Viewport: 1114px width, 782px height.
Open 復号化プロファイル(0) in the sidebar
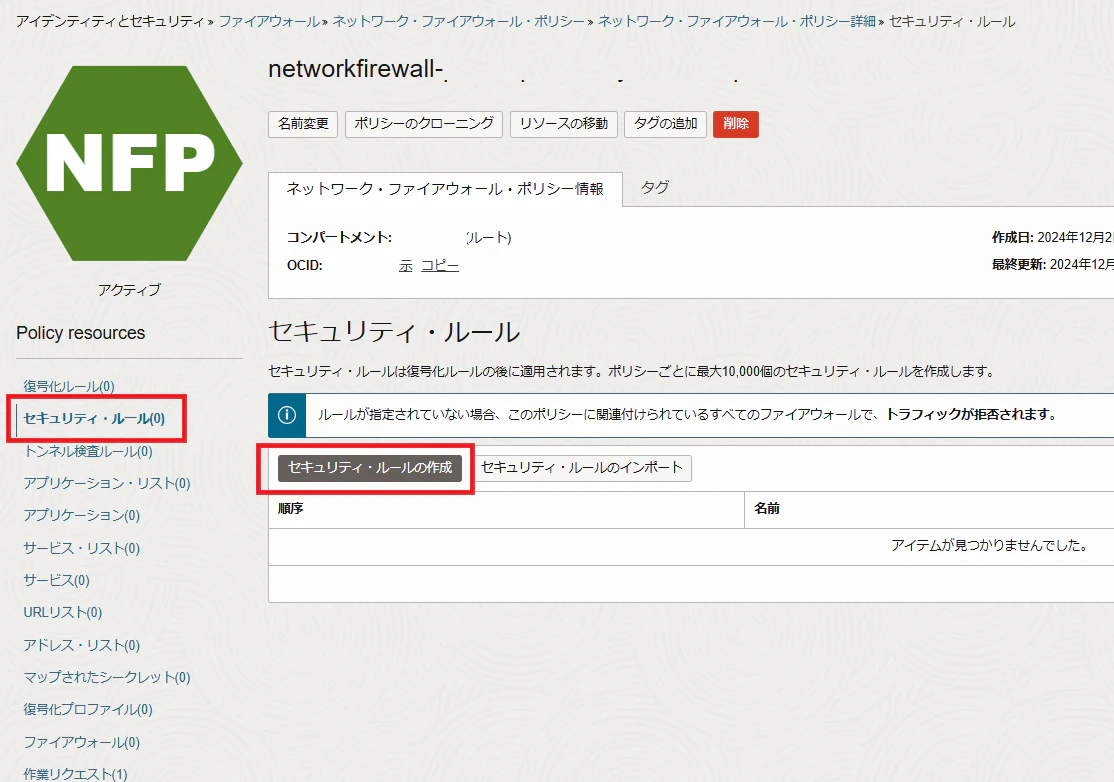(x=87, y=709)
